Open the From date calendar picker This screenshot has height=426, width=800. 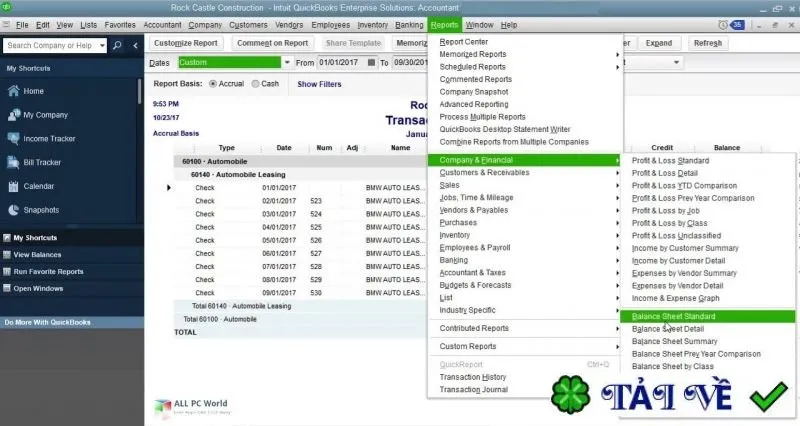371,62
